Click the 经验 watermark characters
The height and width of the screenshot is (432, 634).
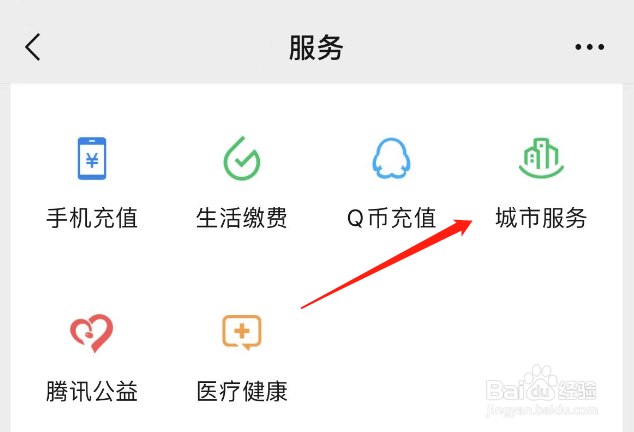(x=577, y=390)
